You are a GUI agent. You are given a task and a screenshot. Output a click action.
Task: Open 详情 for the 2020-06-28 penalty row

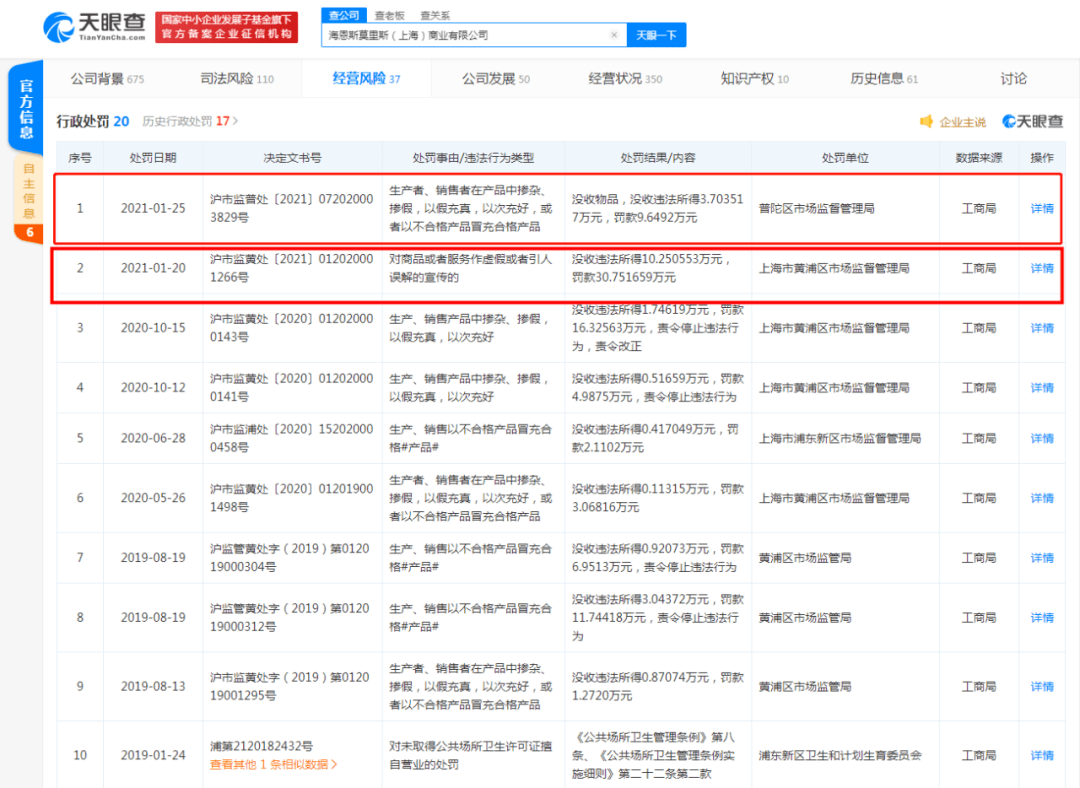pos(1041,438)
